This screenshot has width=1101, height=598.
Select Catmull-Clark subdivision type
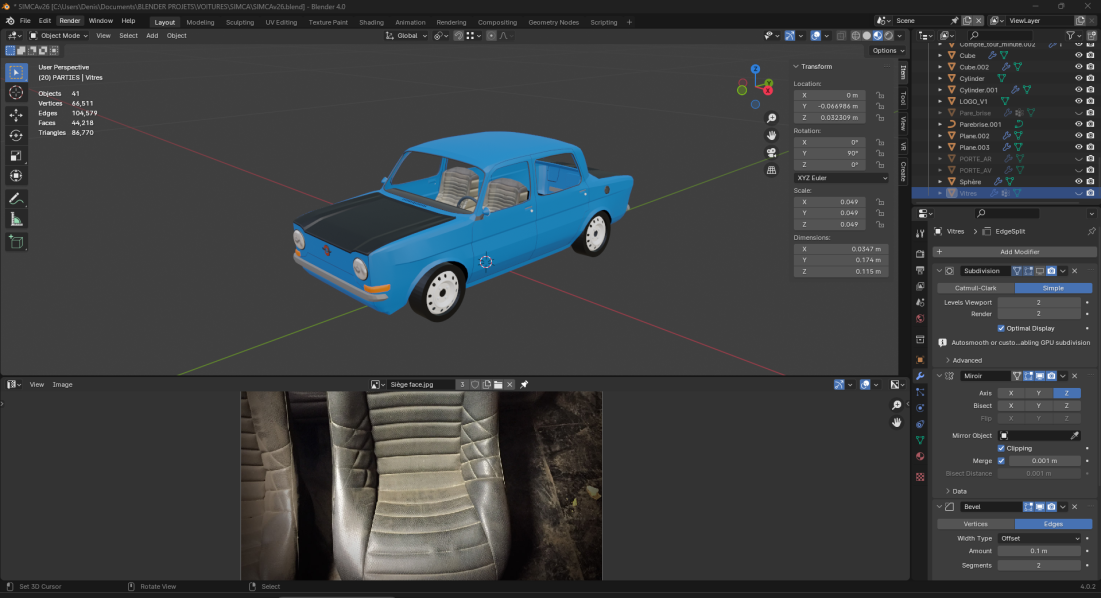pyautogui.click(x=975, y=288)
